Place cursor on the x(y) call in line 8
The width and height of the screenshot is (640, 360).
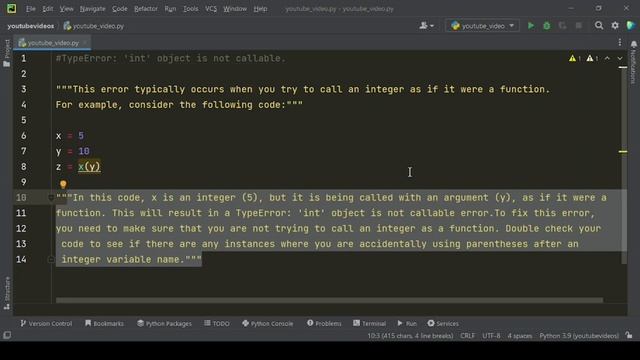(89, 167)
